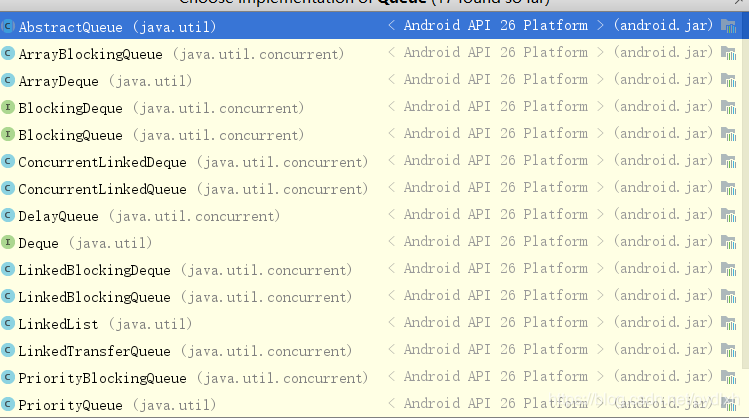The image size is (749, 418).
Task: Click Android API 26 Platform in AbstractQueue row
Action: (496, 25)
